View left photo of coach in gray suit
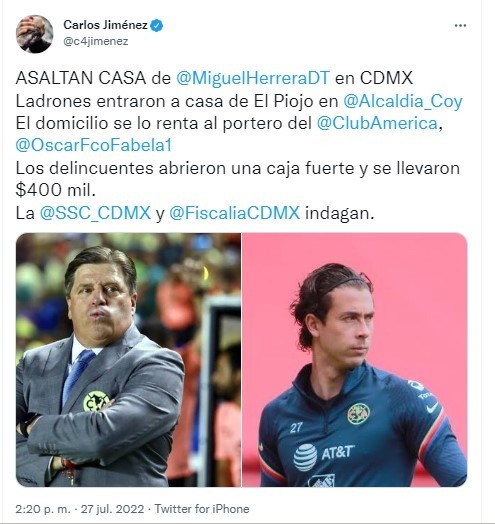 [x=128, y=360]
